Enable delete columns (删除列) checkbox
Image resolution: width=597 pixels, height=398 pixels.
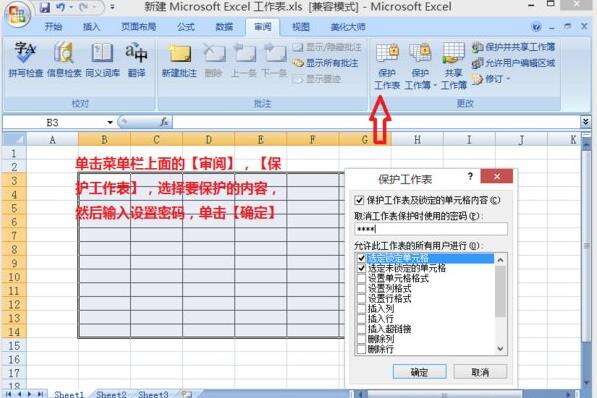pyautogui.click(x=361, y=339)
